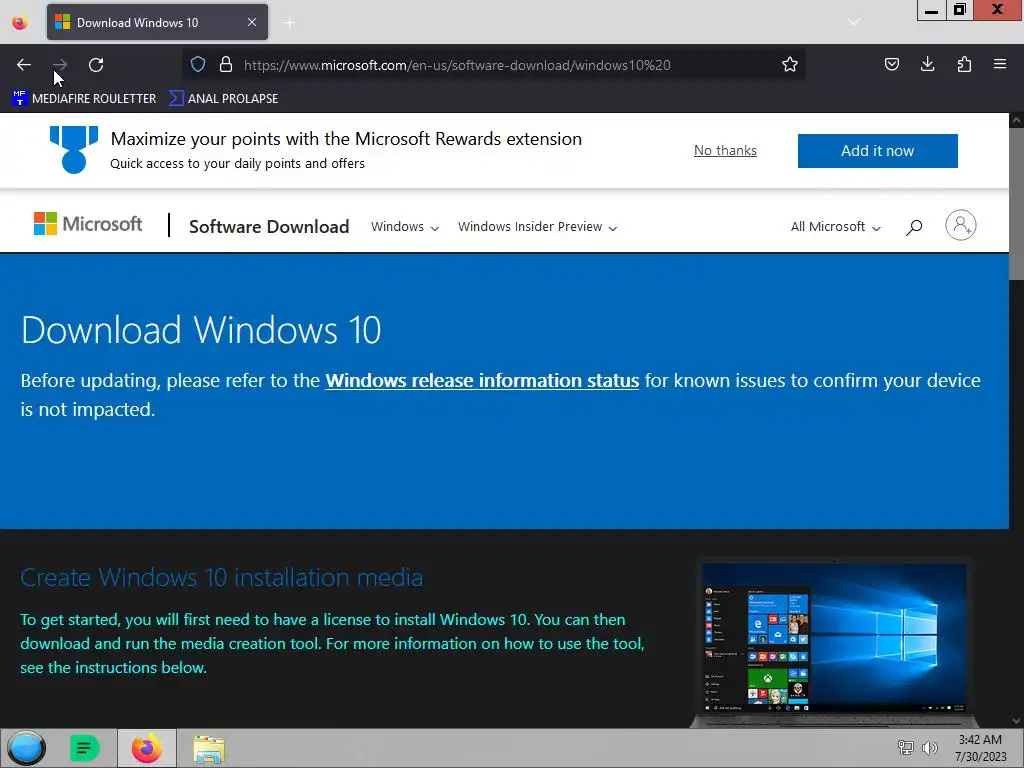Sign in with the account icon
The height and width of the screenshot is (768, 1024).
pos(961,225)
